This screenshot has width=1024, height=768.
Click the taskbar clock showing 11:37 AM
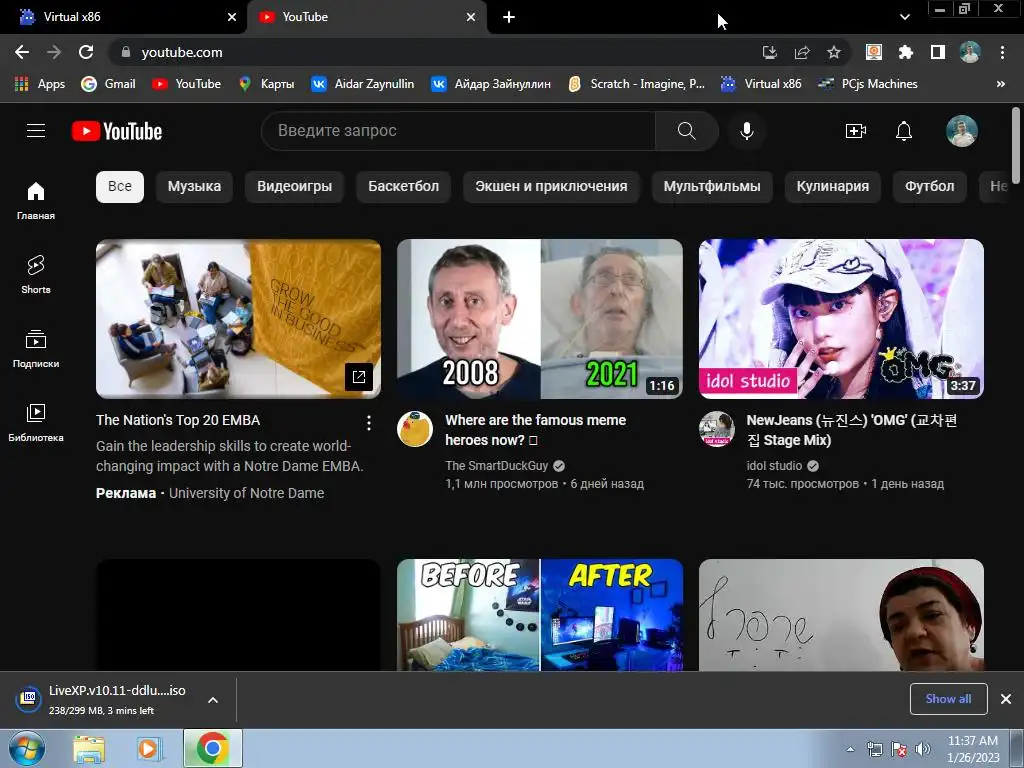click(x=973, y=749)
